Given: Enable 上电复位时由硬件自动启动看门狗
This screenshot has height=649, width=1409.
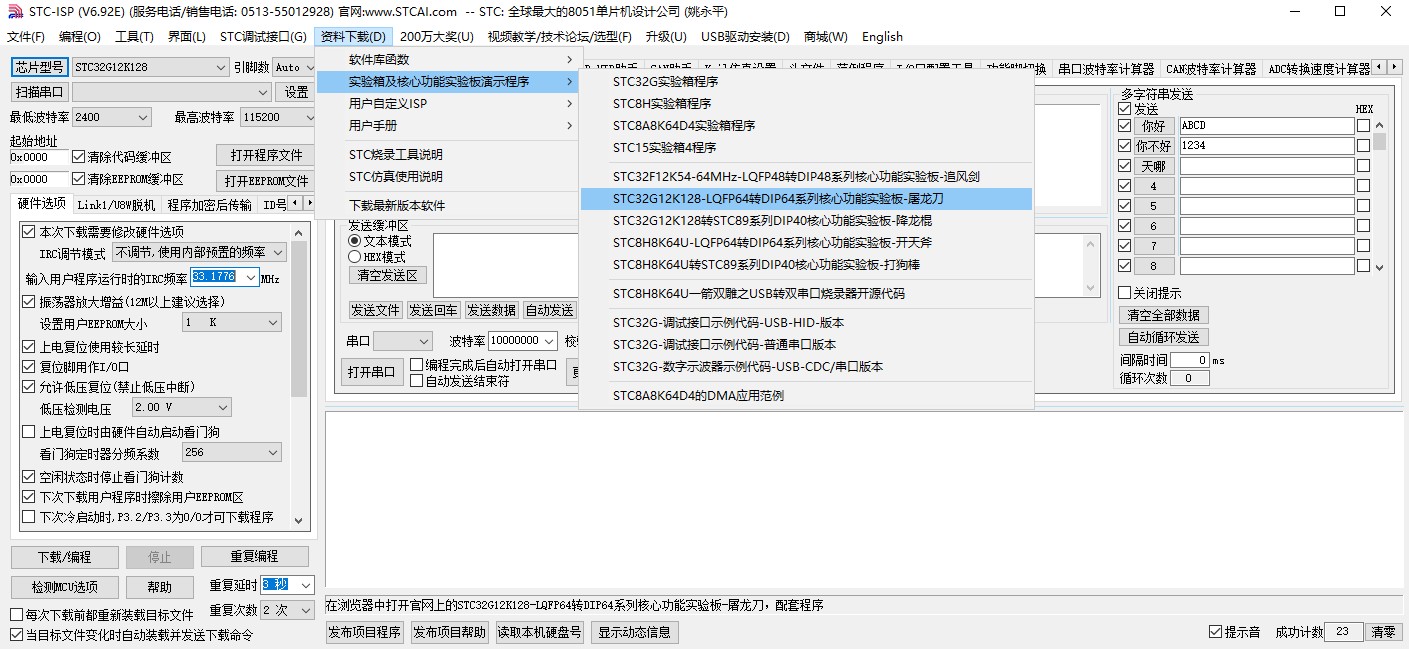Looking at the screenshot, I should coord(28,432).
